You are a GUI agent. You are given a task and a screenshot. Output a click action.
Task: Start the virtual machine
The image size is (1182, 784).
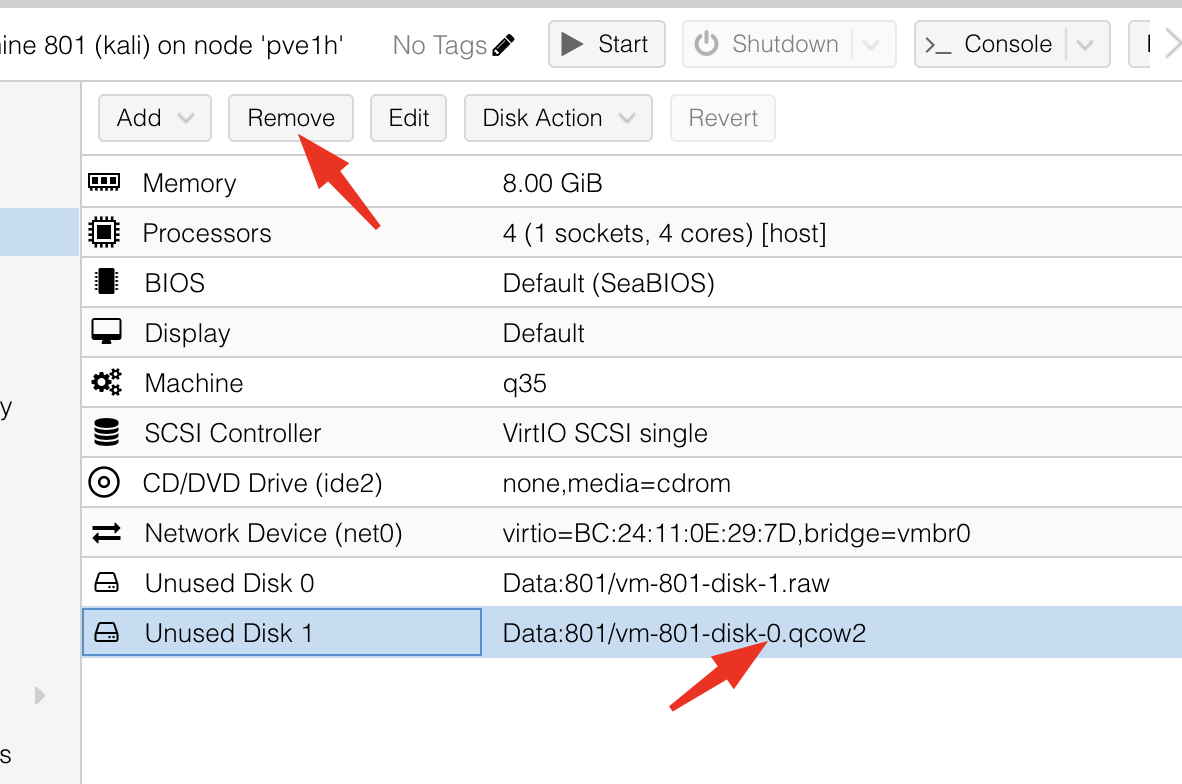[606, 45]
